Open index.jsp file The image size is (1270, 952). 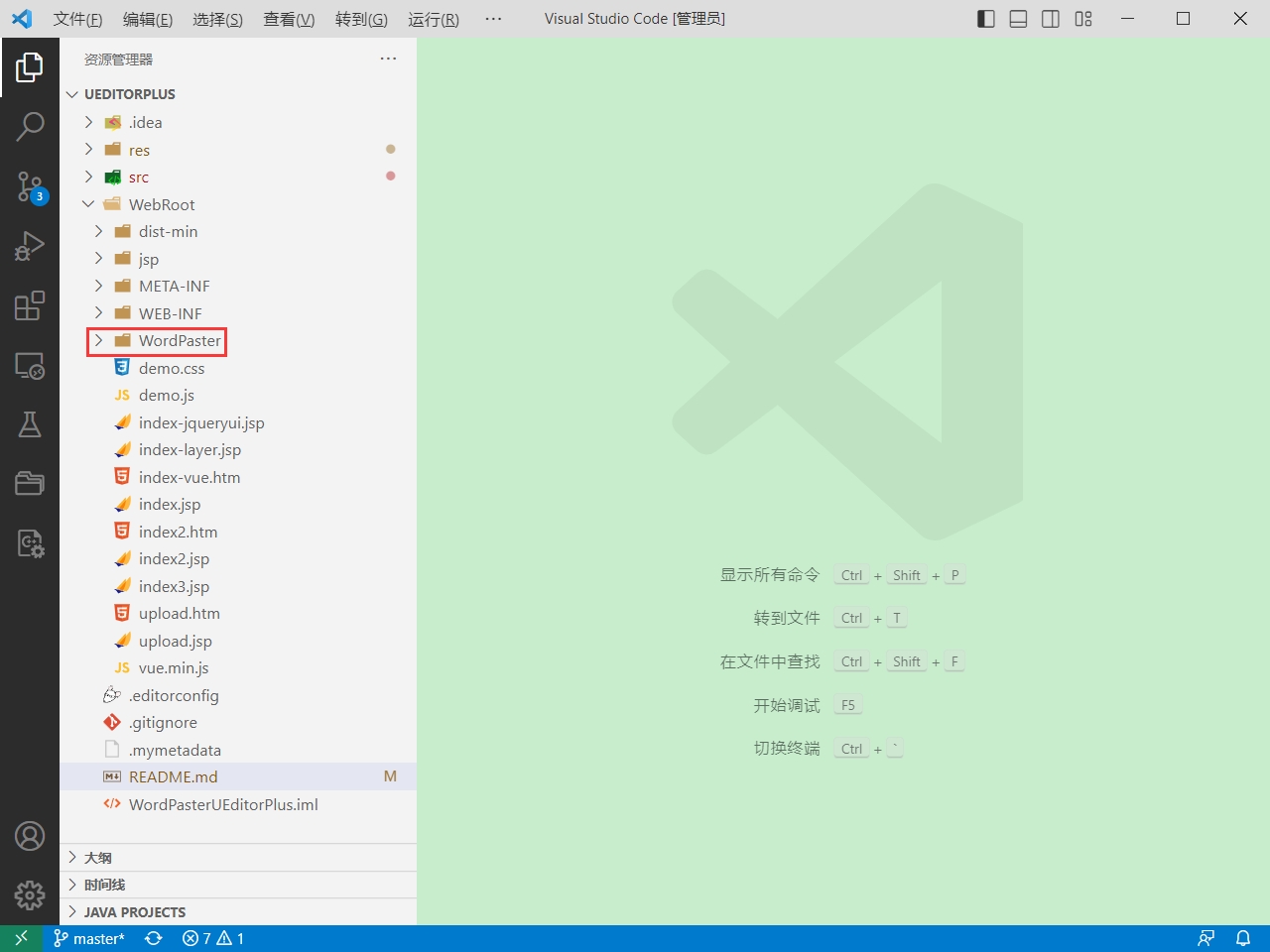tap(238, 504)
